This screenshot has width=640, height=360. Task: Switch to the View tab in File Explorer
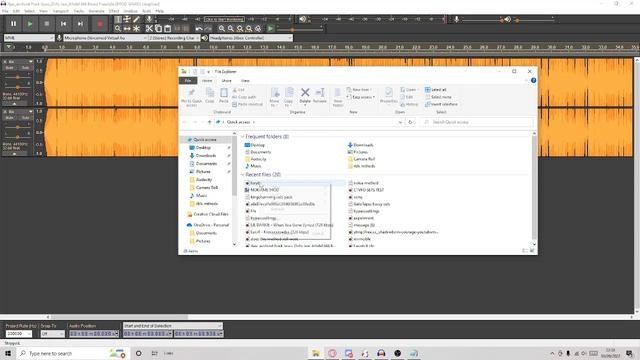tap(245, 81)
